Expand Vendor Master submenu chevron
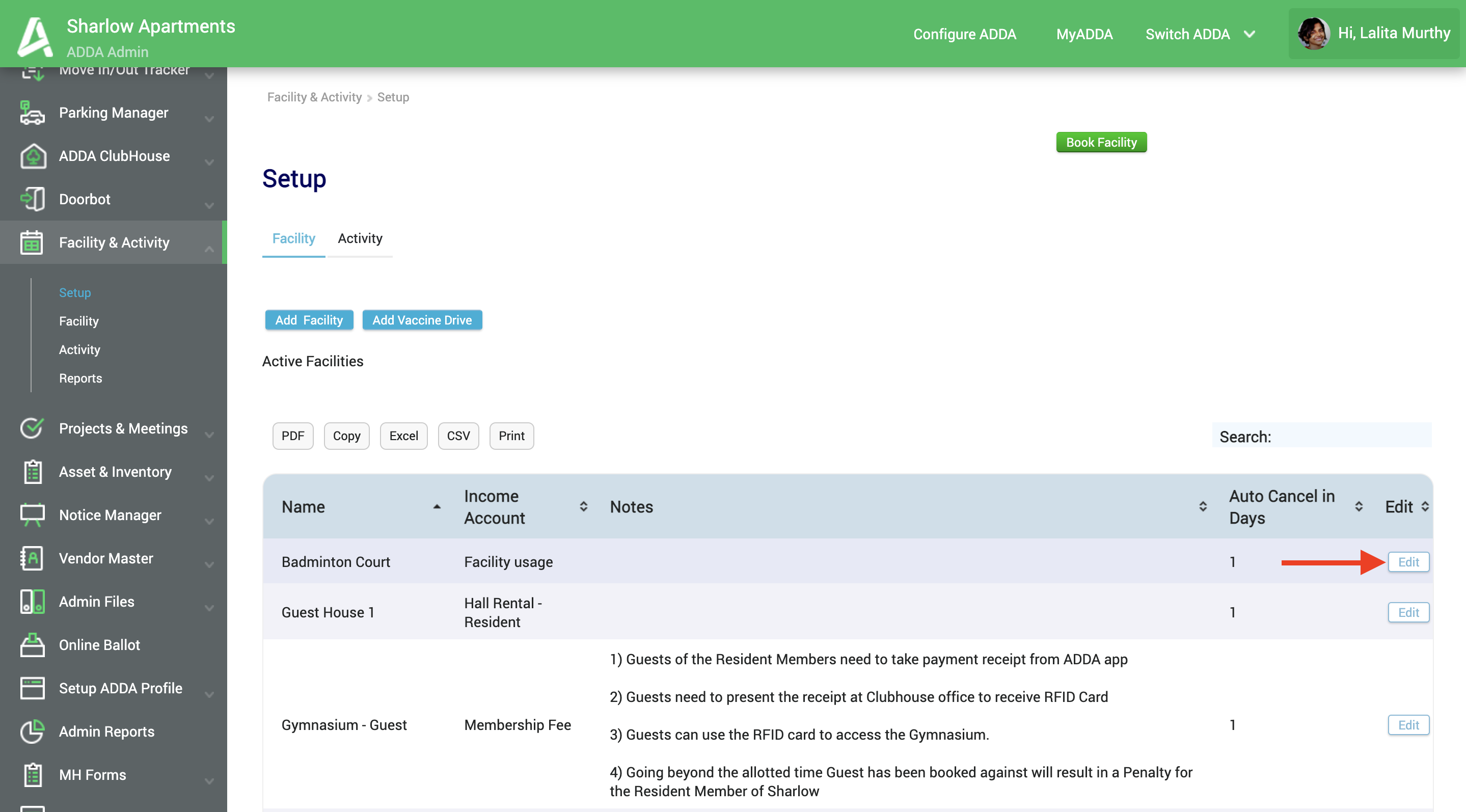The height and width of the screenshot is (812, 1466). (209, 564)
